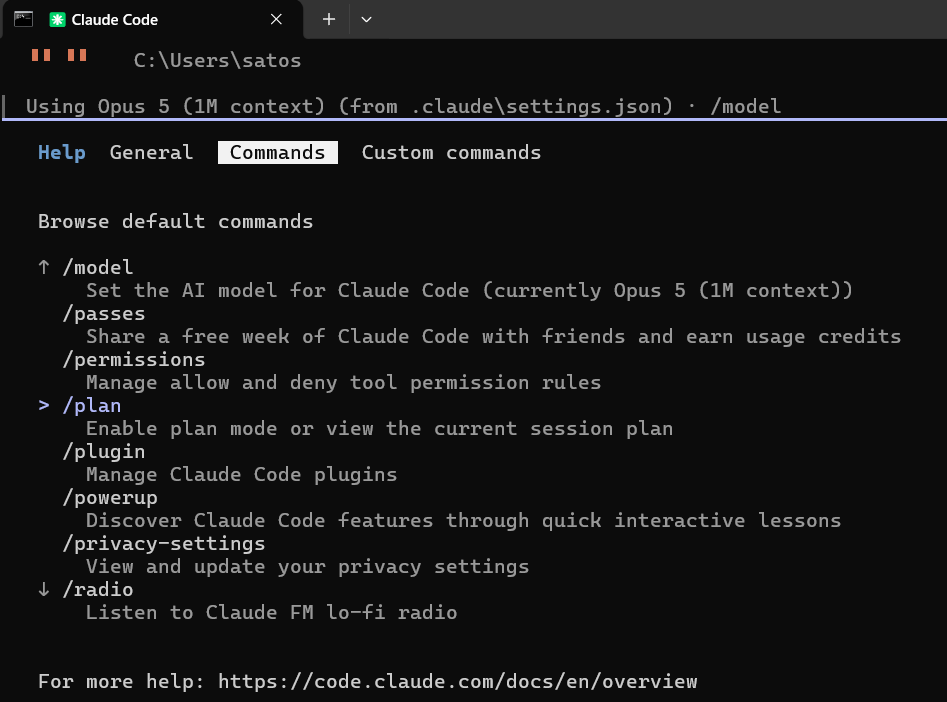Click the up arrow scroll indicator beside /model
Screen dimensions: 947x702
(43, 267)
